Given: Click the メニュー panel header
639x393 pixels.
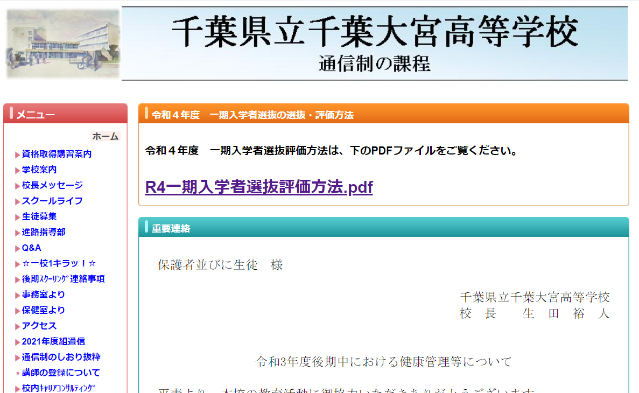Looking at the screenshot, I should 65,114.
